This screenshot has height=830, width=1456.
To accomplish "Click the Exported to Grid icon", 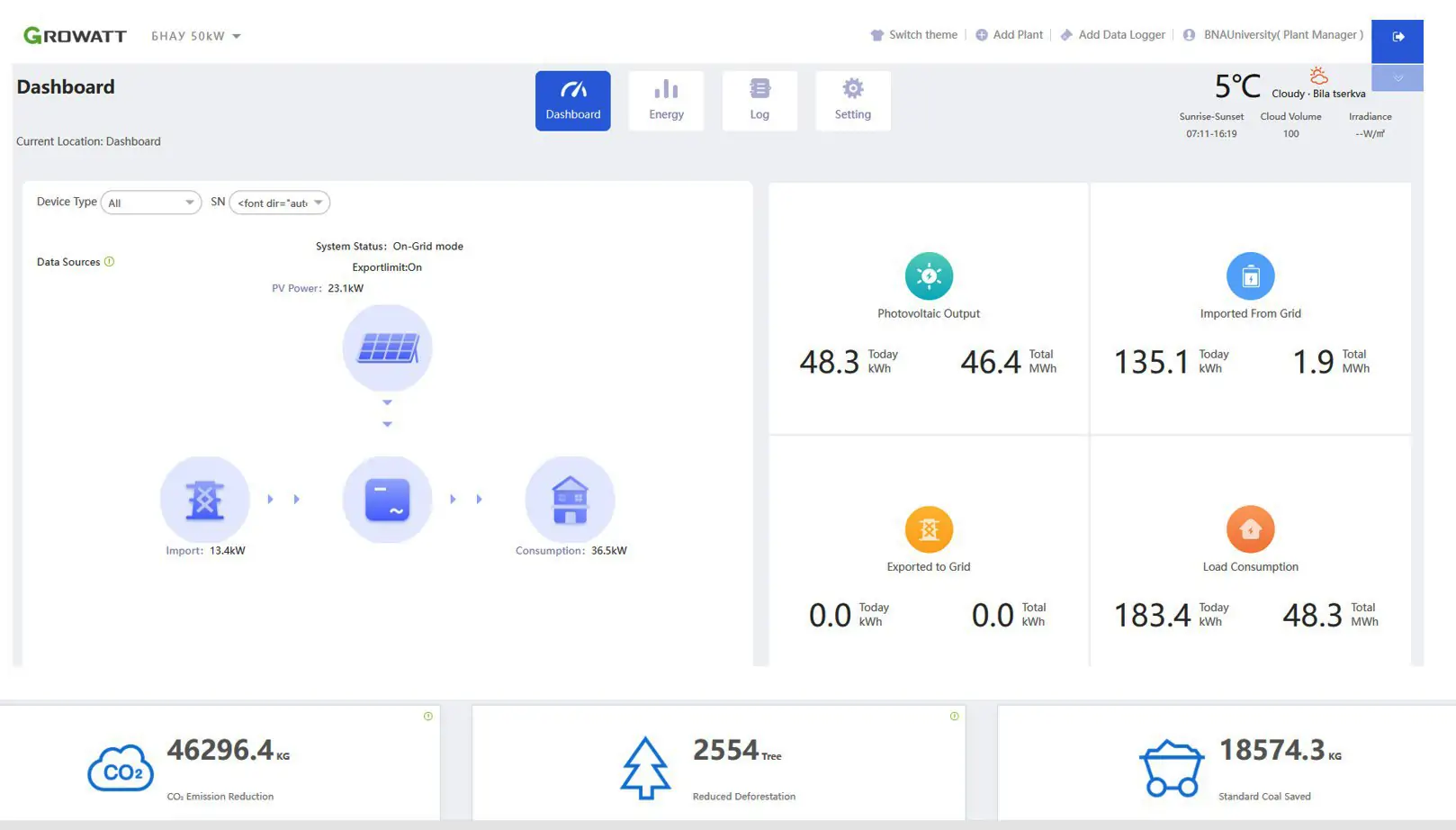I will 929,529.
